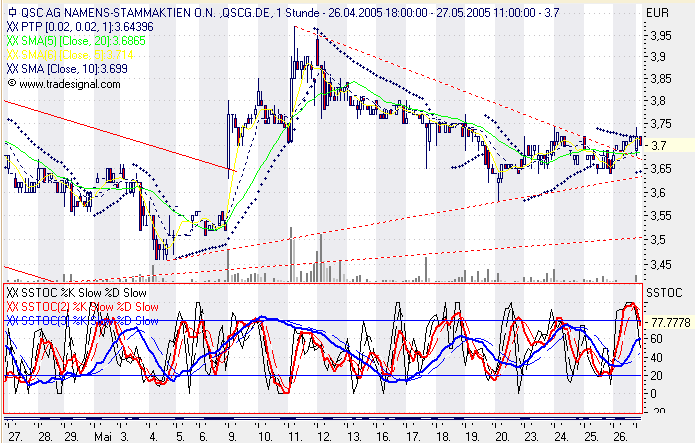Click the 3,45 price axis label
The height and width of the screenshot is (443, 695).
tap(660, 265)
